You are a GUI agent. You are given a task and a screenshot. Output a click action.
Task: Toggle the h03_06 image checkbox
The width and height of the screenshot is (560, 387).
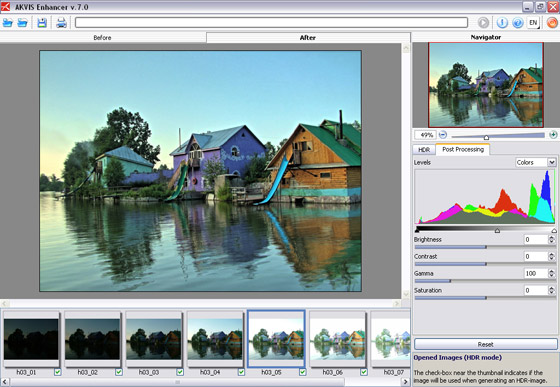coord(364,372)
